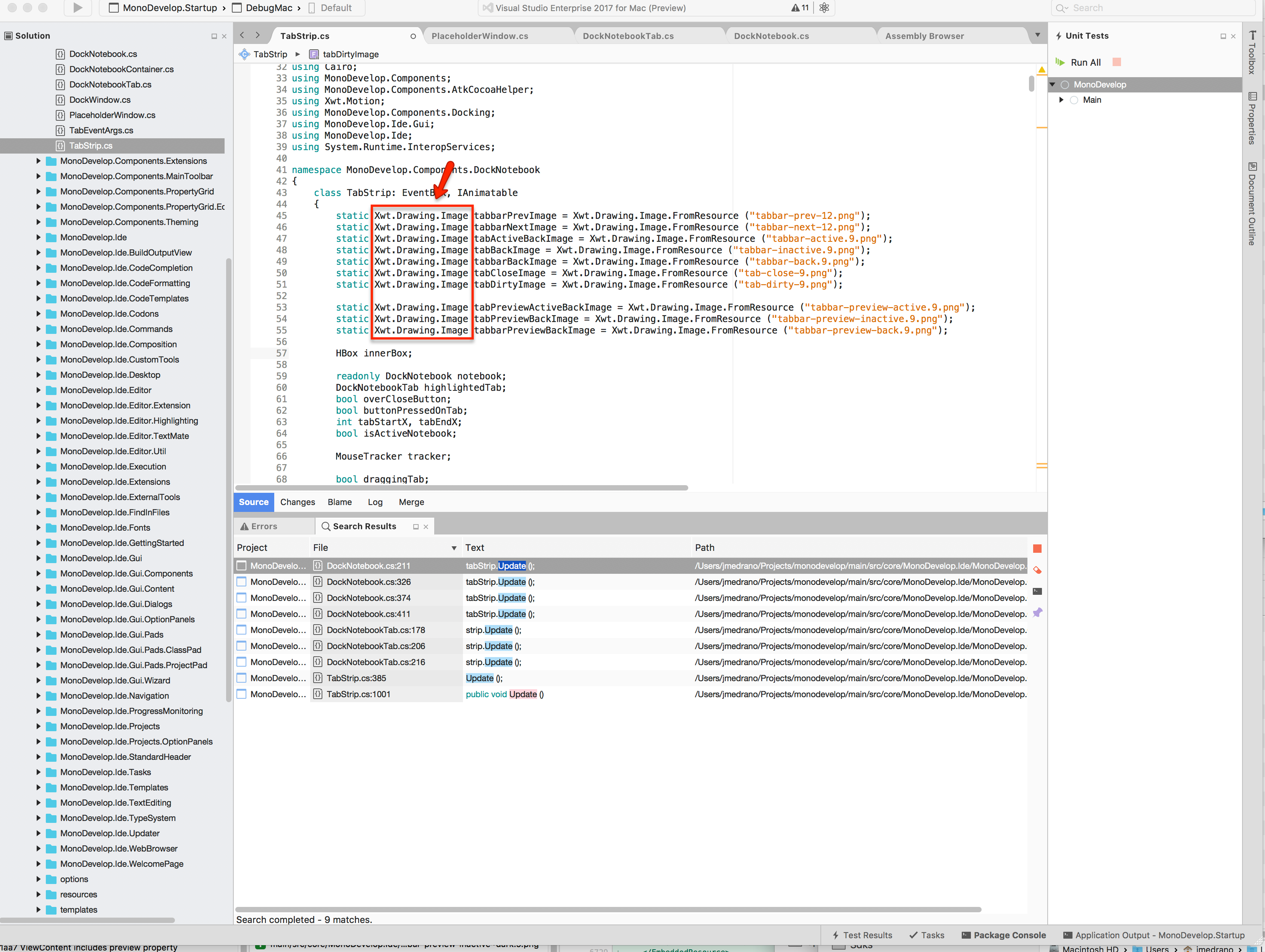This screenshot has height=952, width=1265.
Task: Click the Tasks button in status bar
Action: (927, 936)
